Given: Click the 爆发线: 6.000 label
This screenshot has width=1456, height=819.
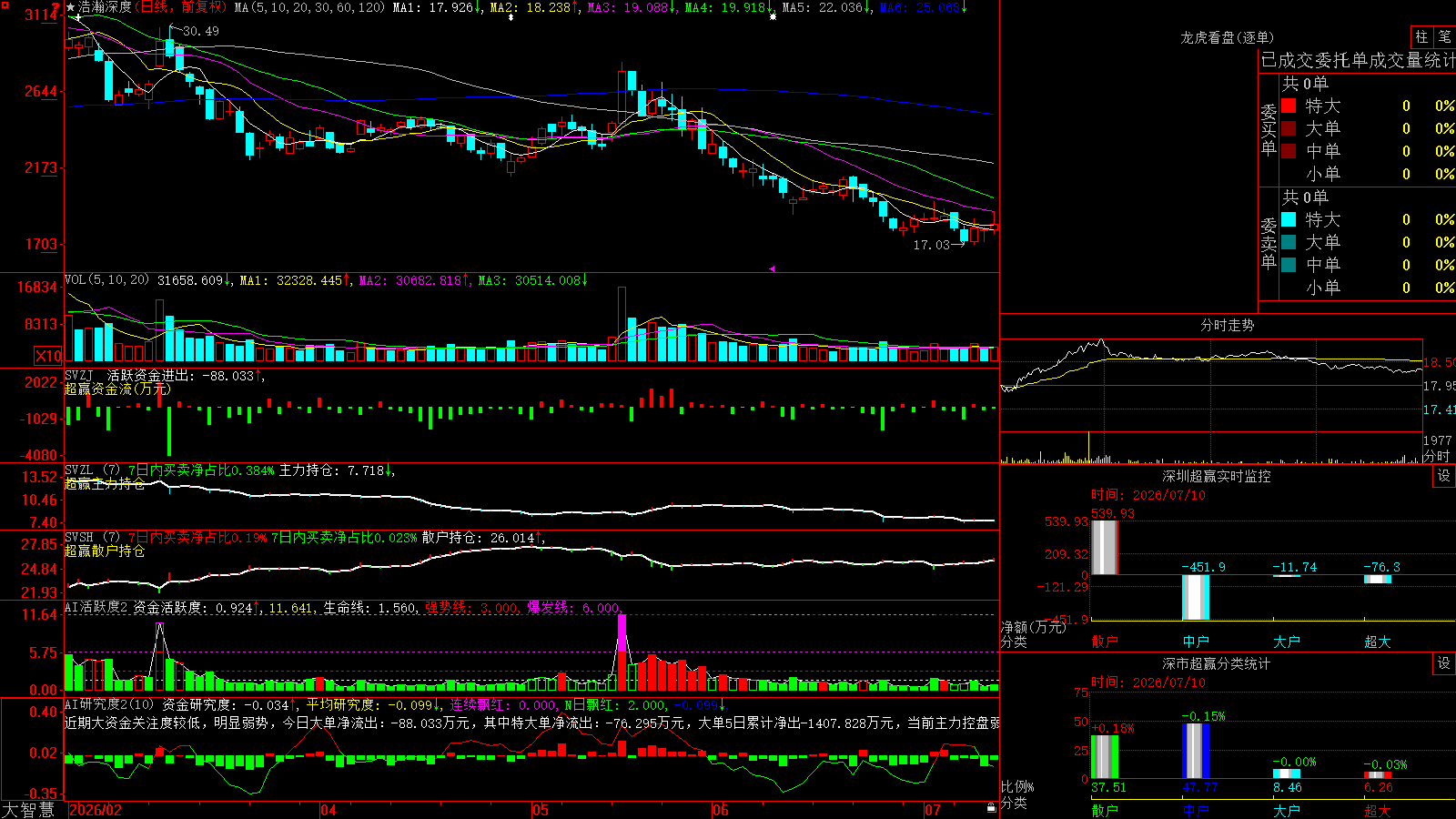Looking at the screenshot, I should pyautogui.click(x=573, y=608).
